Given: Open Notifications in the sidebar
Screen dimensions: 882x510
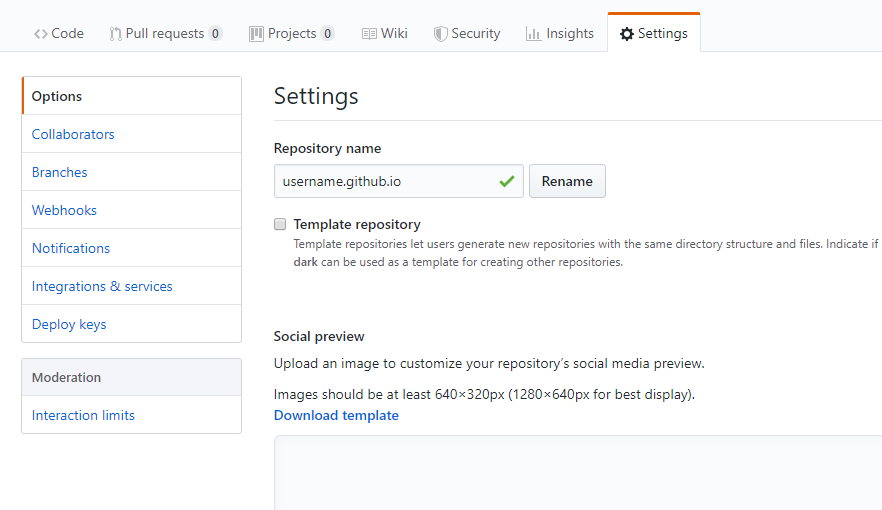Looking at the screenshot, I should (x=132, y=248).
